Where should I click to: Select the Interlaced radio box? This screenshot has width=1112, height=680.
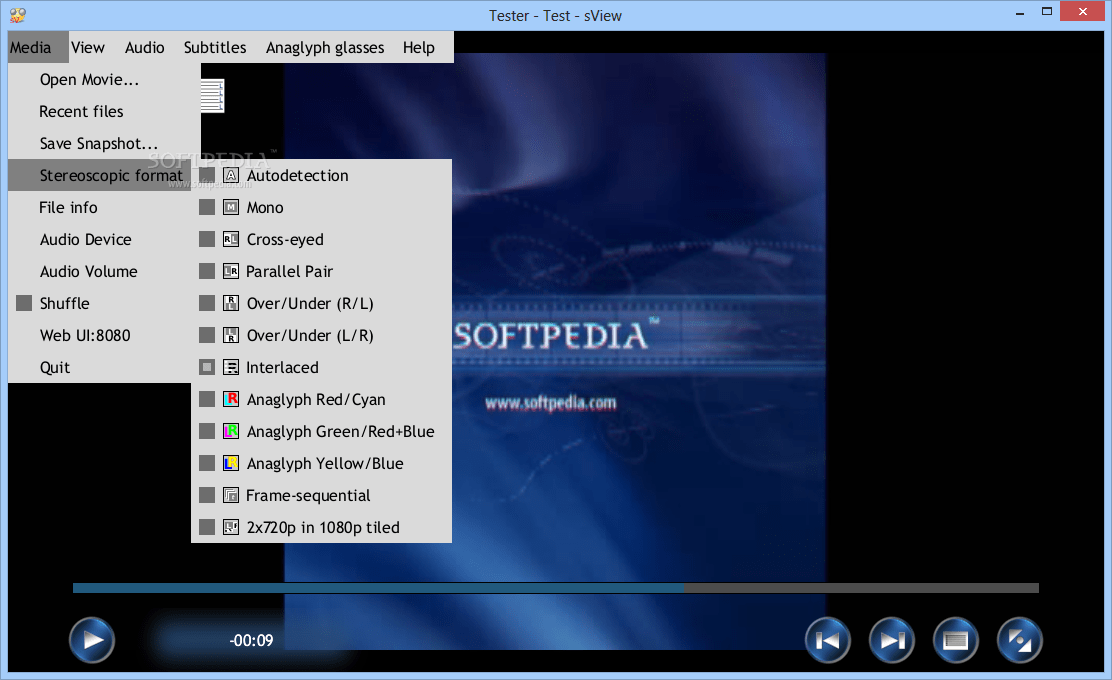tap(207, 367)
